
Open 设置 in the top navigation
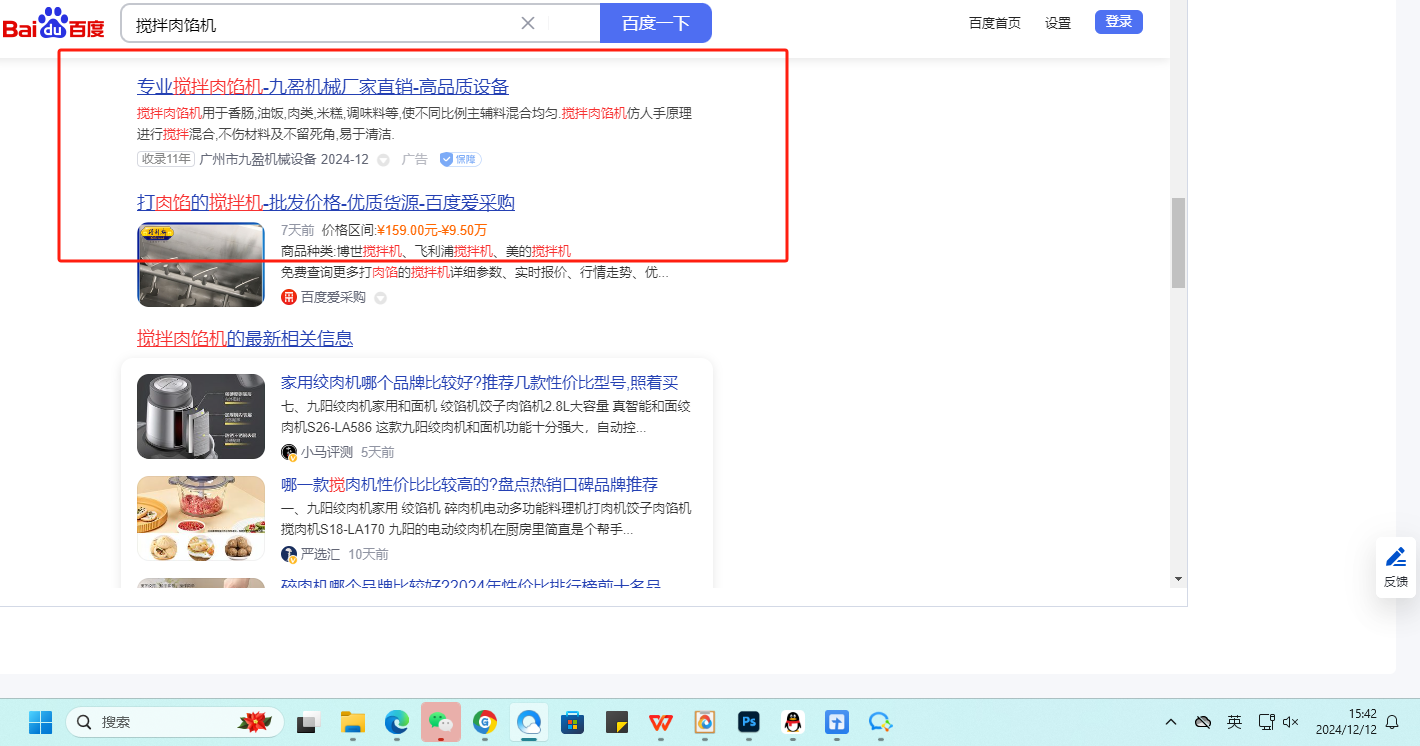click(x=1057, y=23)
